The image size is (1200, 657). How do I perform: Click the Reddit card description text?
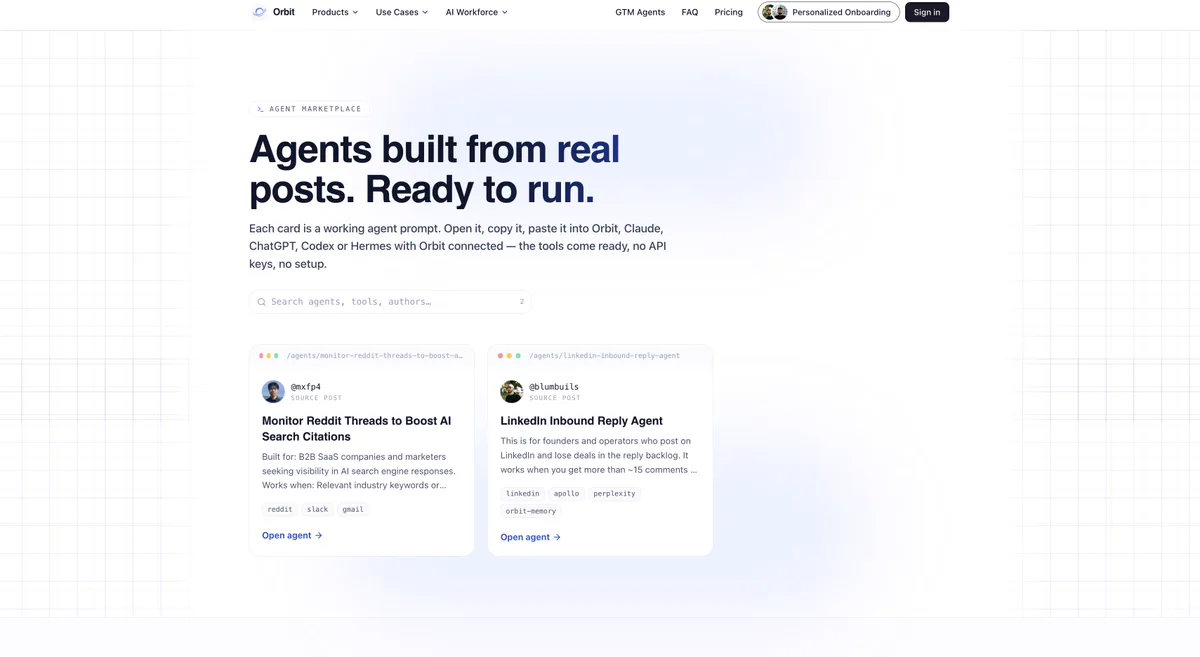(x=359, y=471)
